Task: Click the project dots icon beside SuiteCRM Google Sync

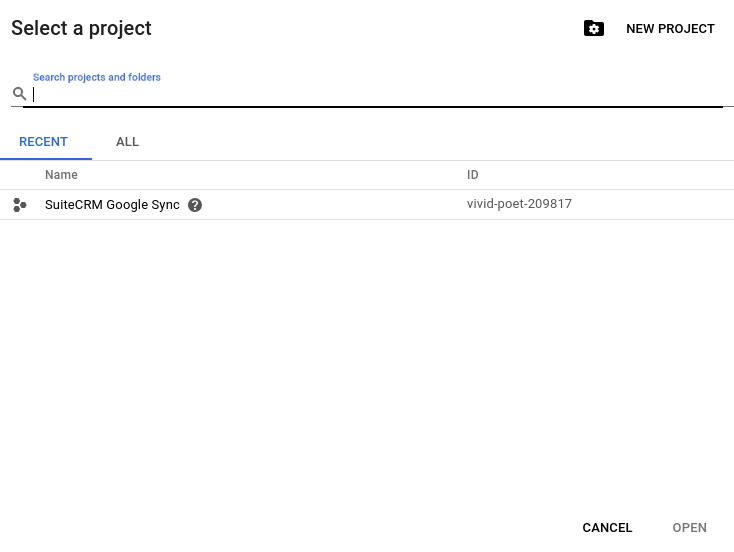Action: [20, 205]
